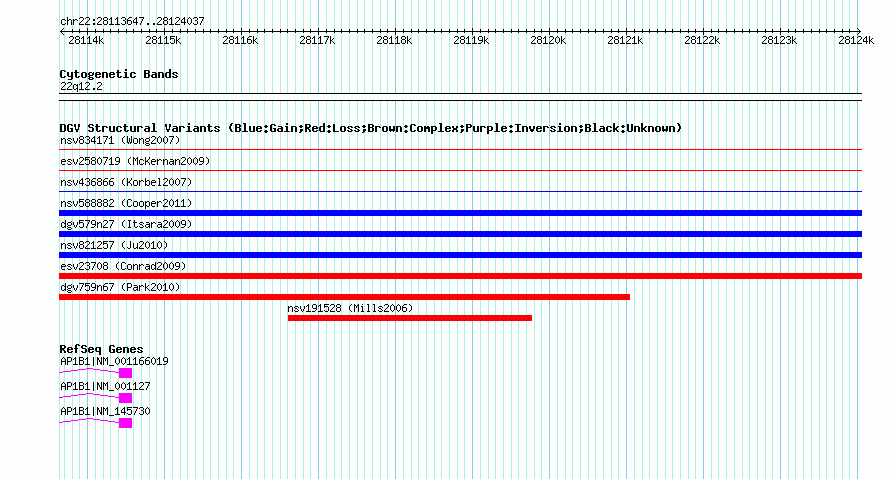Click the 28118k ruler tick label

pos(394,40)
